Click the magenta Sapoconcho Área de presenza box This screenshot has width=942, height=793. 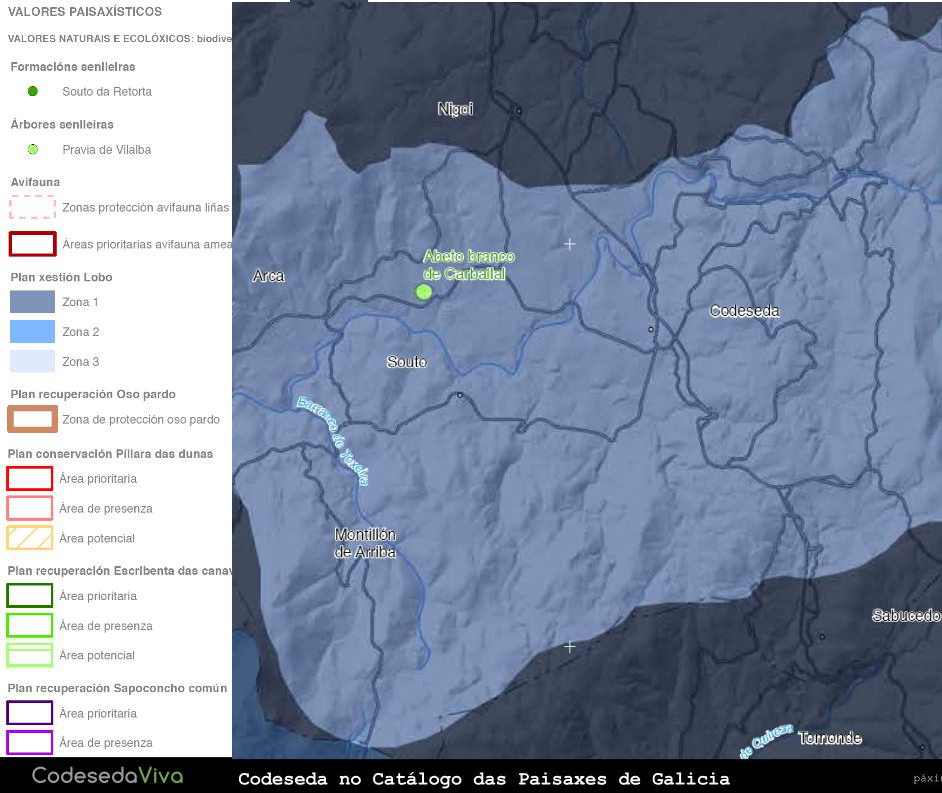(29, 743)
